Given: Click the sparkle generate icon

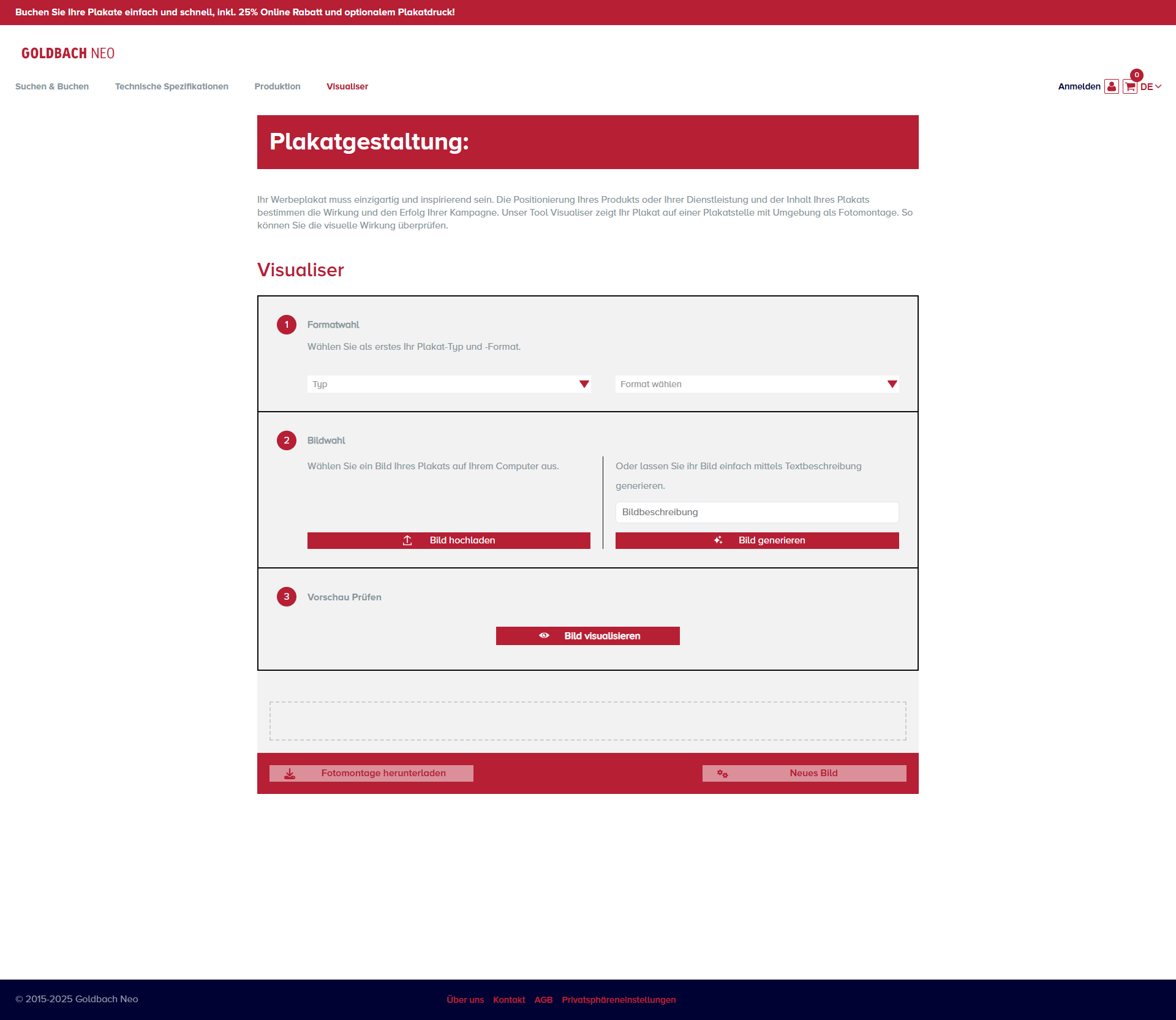Looking at the screenshot, I should [718, 540].
